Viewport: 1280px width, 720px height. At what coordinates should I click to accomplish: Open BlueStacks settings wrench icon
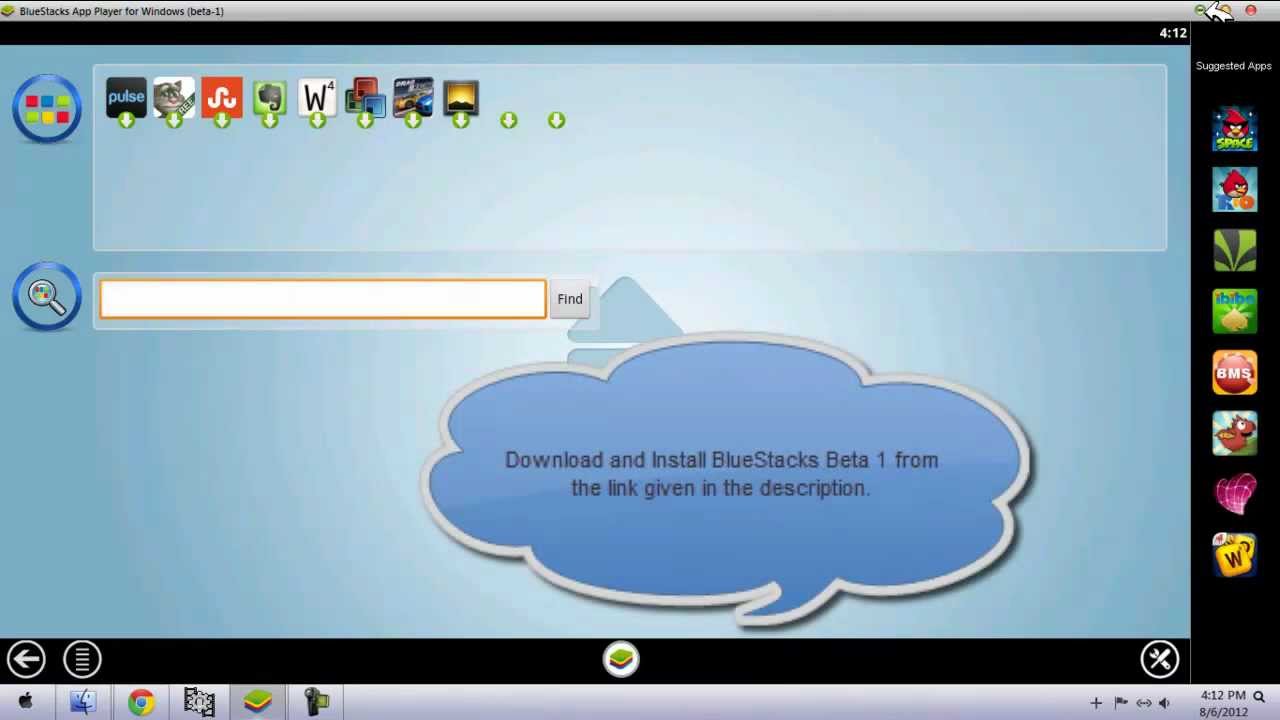pos(1160,659)
